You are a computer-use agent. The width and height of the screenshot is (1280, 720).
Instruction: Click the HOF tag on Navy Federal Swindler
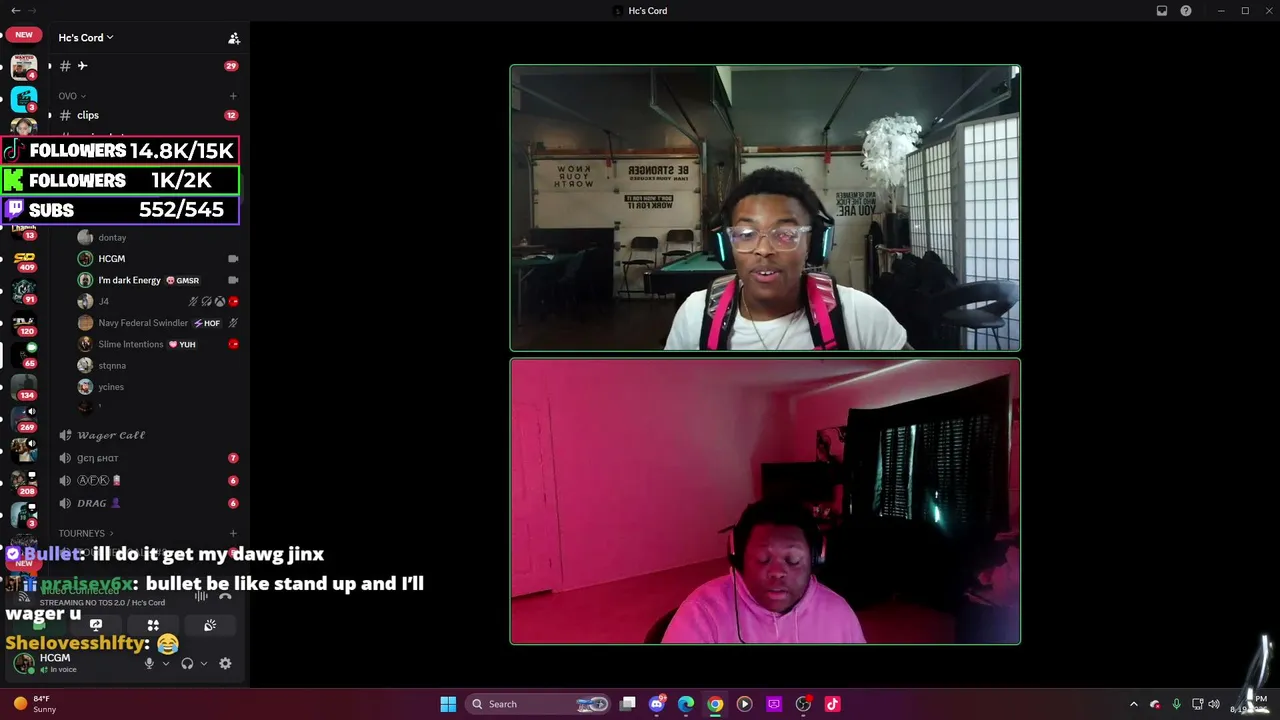pos(207,323)
